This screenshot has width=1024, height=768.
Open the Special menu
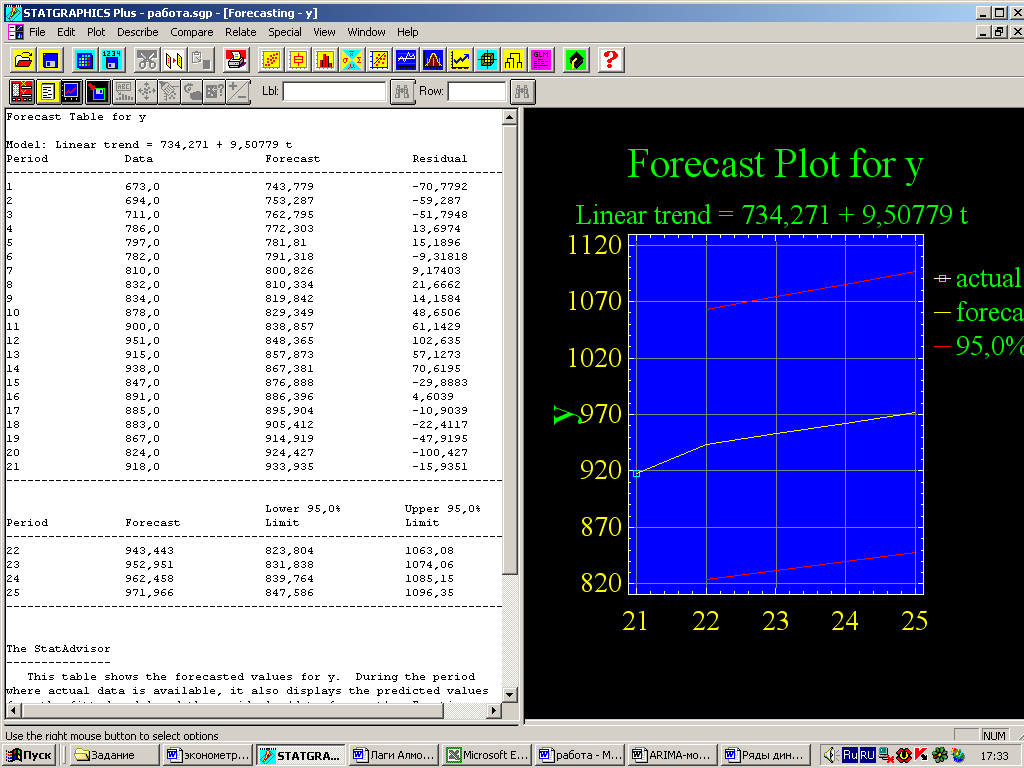pyautogui.click(x=285, y=32)
